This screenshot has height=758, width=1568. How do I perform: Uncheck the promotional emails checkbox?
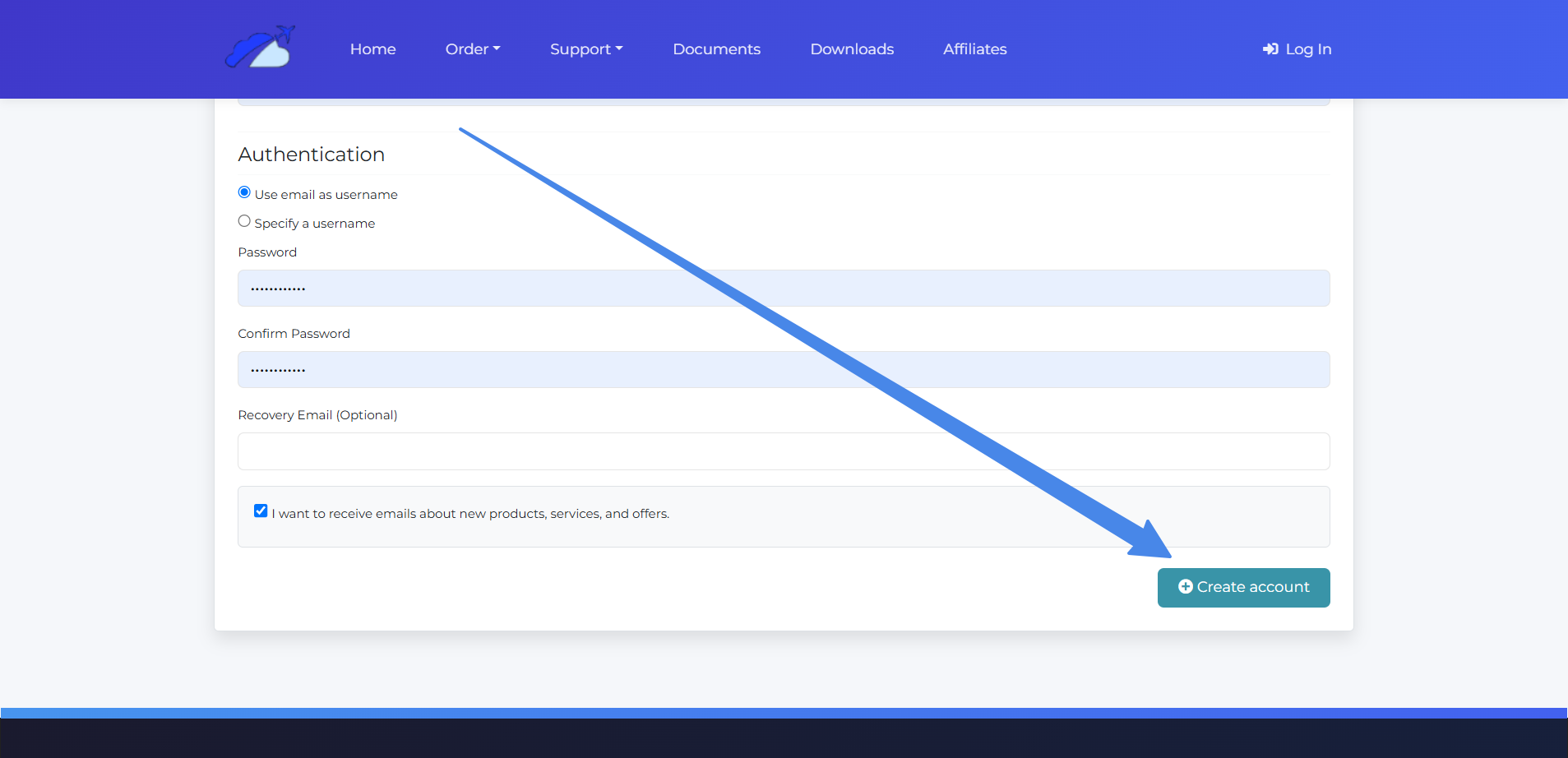pyautogui.click(x=261, y=511)
